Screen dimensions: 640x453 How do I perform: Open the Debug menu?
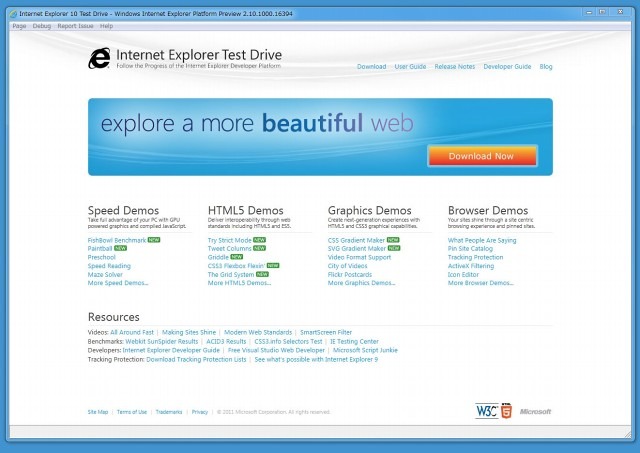(42, 26)
